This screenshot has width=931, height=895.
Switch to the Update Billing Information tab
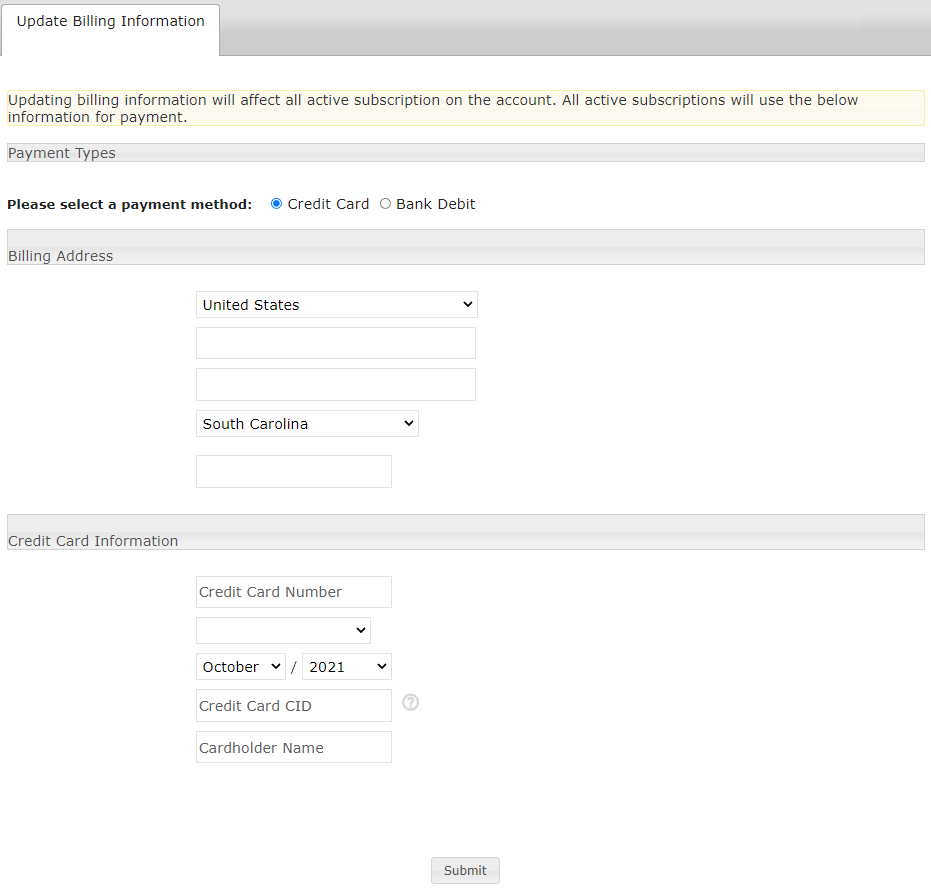(x=110, y=22)
